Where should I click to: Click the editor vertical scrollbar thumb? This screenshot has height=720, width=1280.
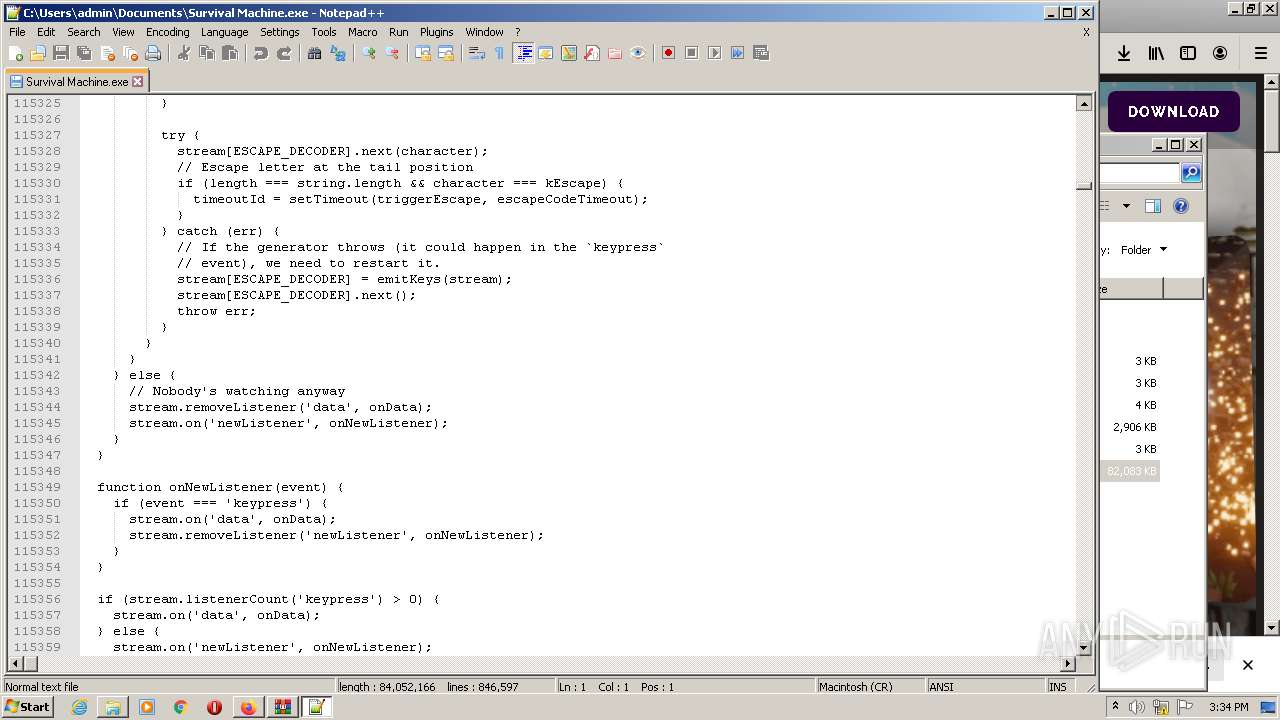(1084, 185)
